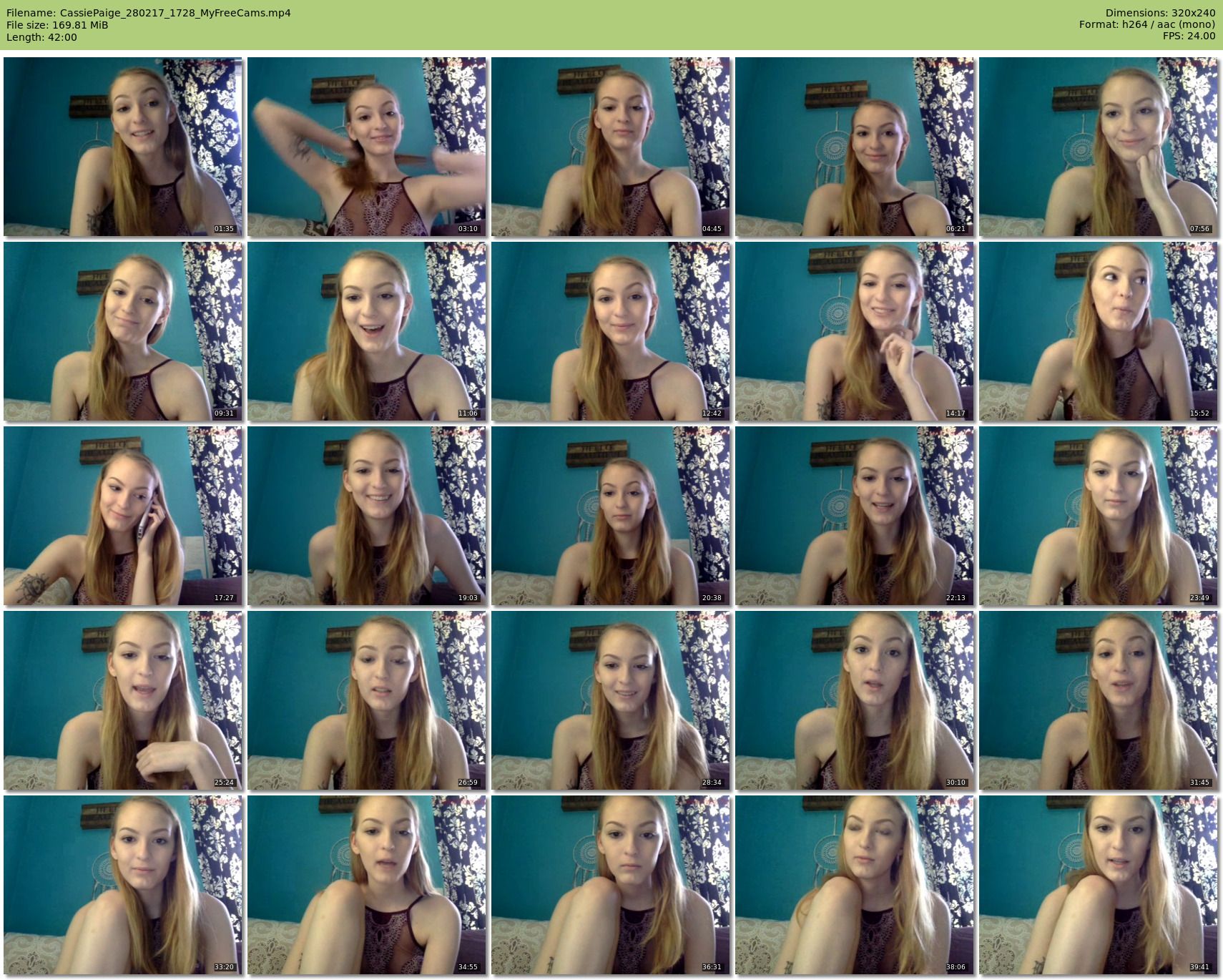
Task: Click the File size 169.81 MiB text
Action: click(57, 25)
